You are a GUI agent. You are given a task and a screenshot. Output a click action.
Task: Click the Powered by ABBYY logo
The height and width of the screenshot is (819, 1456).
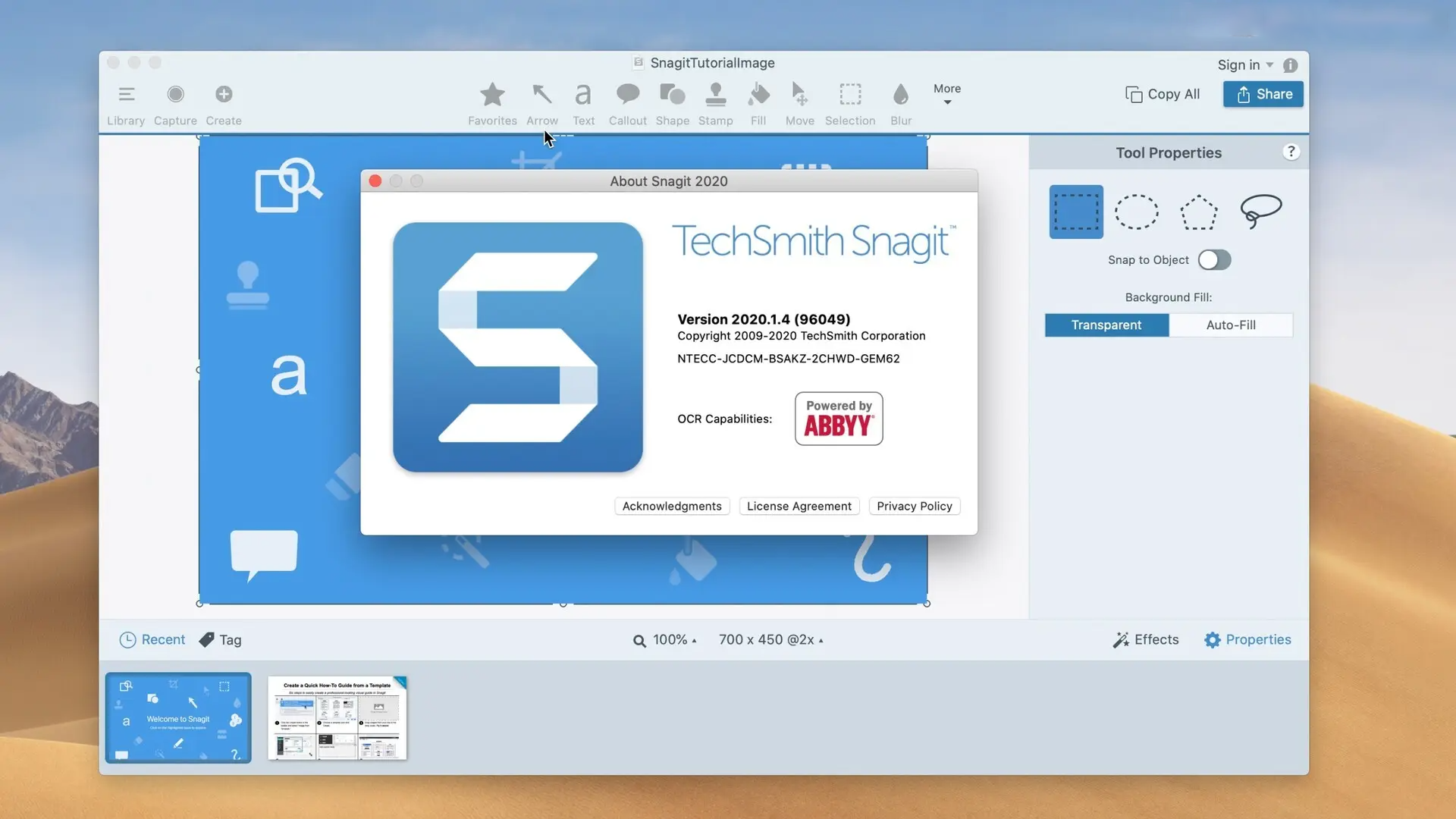tap(839, 419)
